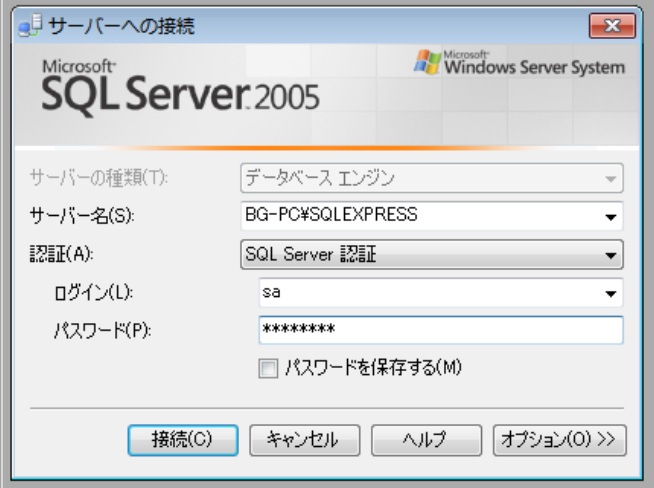Screen dimensions: 654x488
Task: Click the SQL Server 2005 banner title
Action: pyautogui.click(x=180, y=88)
